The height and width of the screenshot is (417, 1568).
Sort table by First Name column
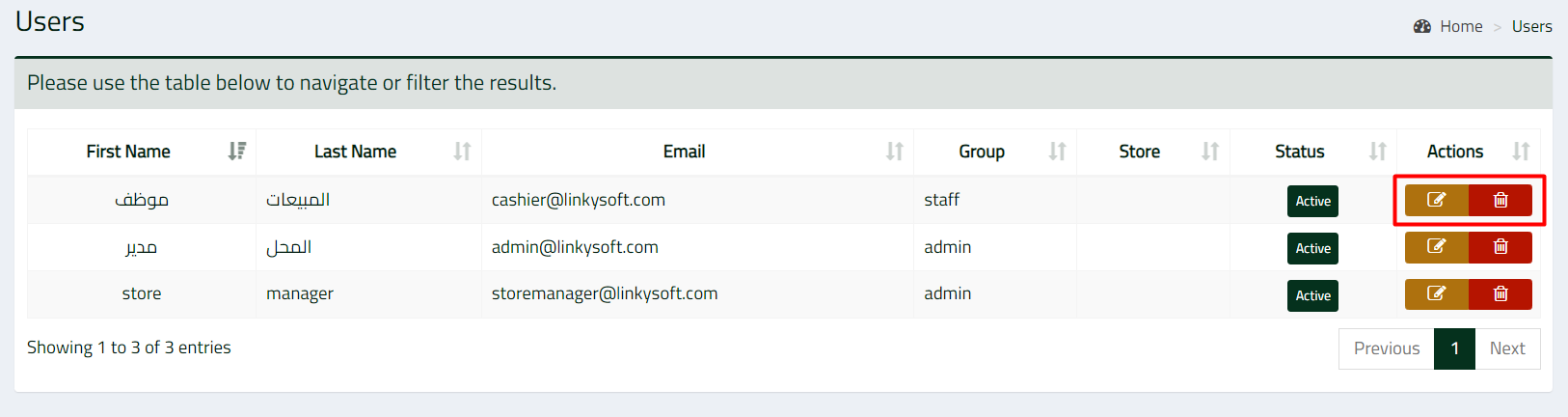tap(142, 152)
